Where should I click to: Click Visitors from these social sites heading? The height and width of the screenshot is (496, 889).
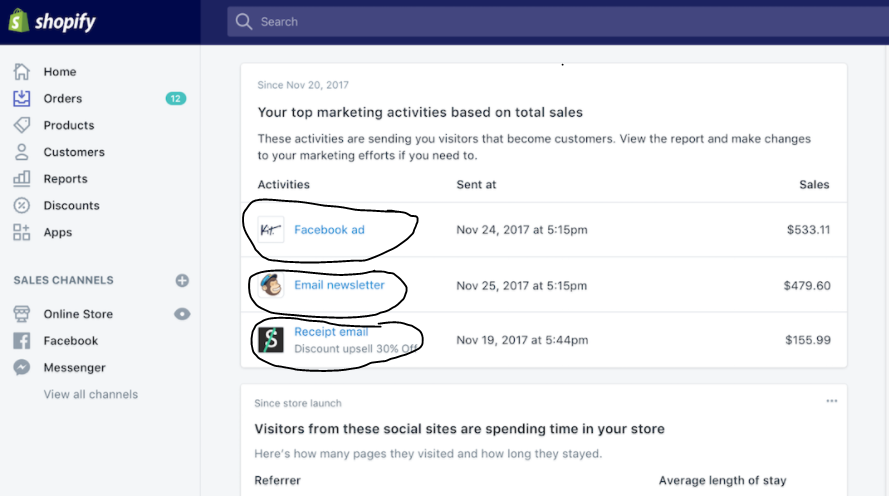tap(459, 429)
